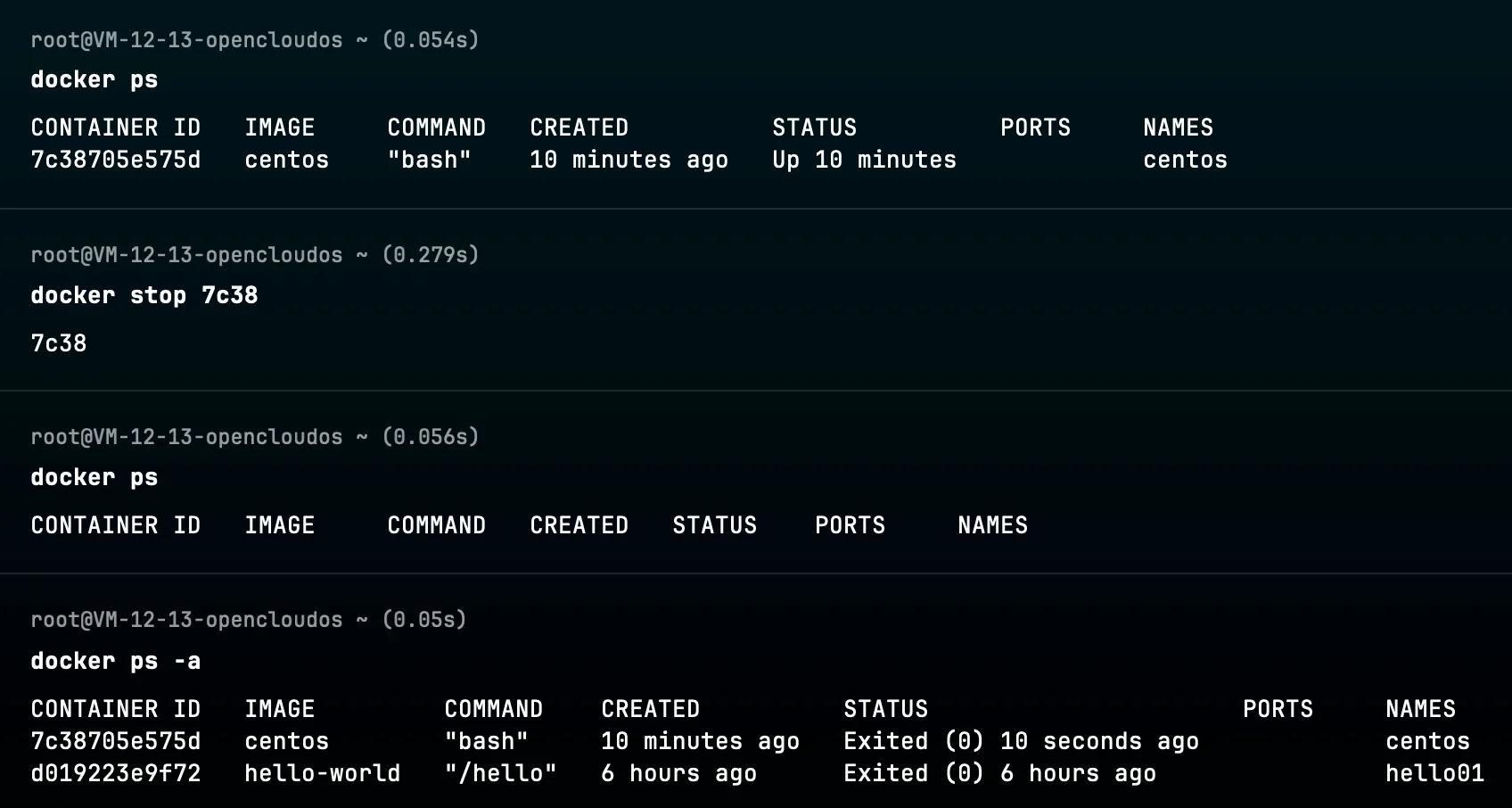The width and height of the screenshot is (1512, 808).
Task: Click the CREATED value in the hello-world row
Action: (678, 773)
